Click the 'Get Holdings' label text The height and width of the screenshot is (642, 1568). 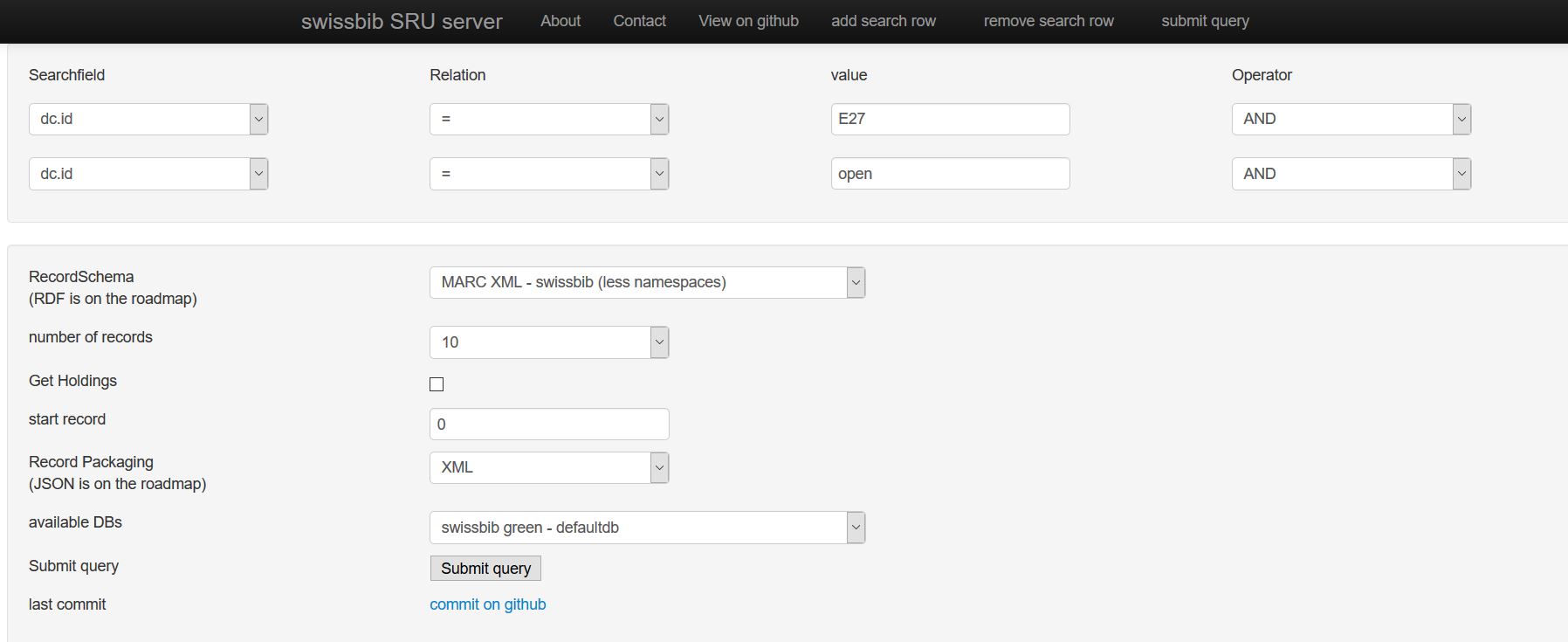(72, 381)
